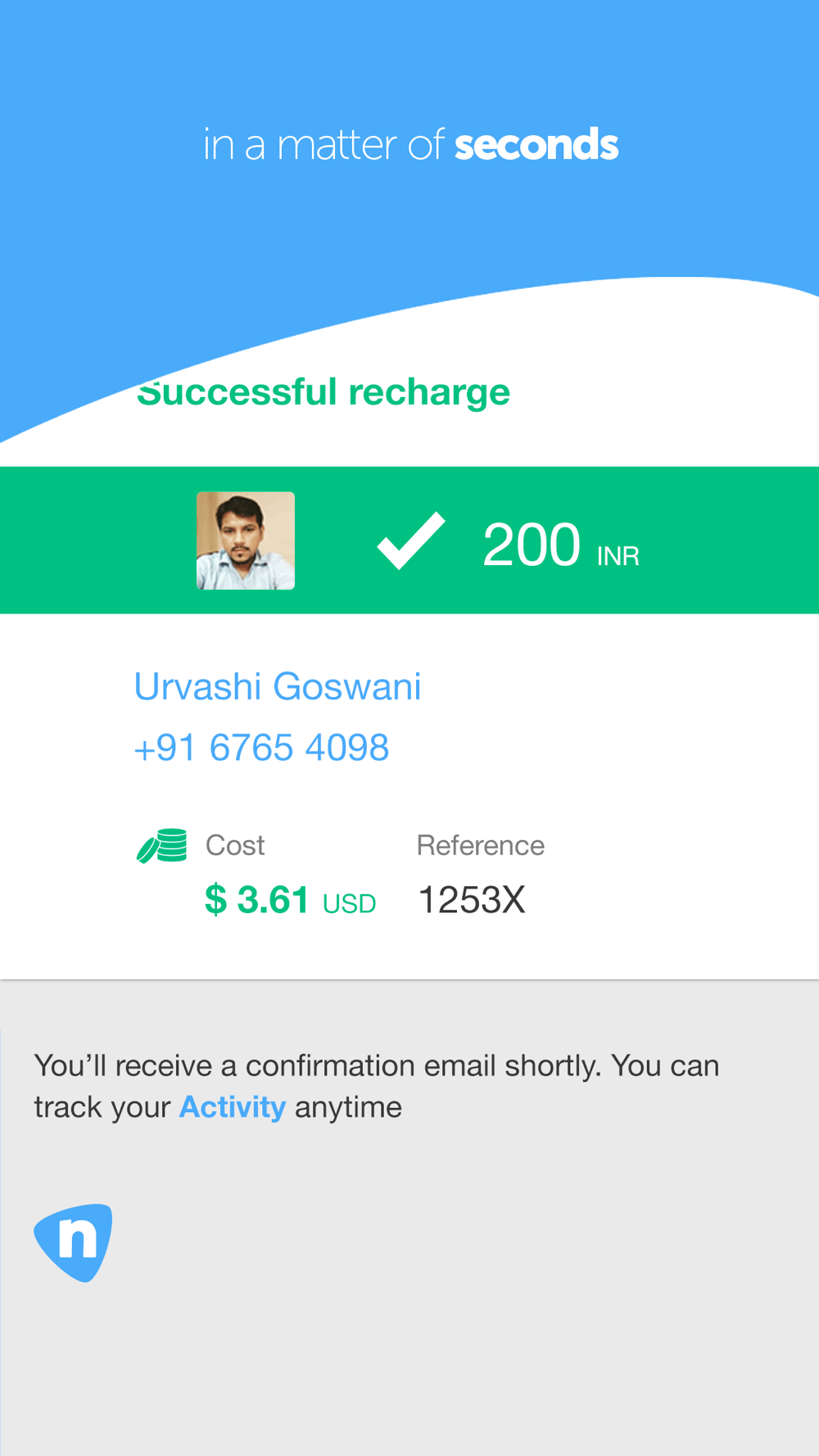Click the green coins Cost icon

coord(161,846)
